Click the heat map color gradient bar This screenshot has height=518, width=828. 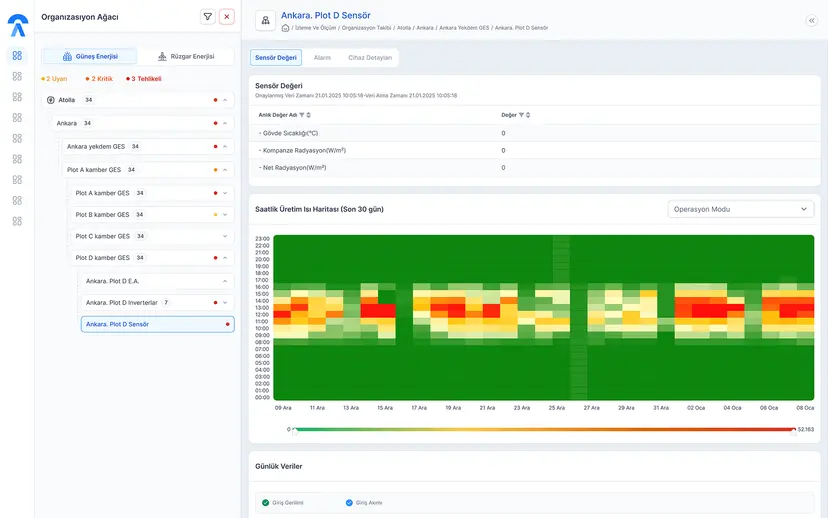coord(544,430)
